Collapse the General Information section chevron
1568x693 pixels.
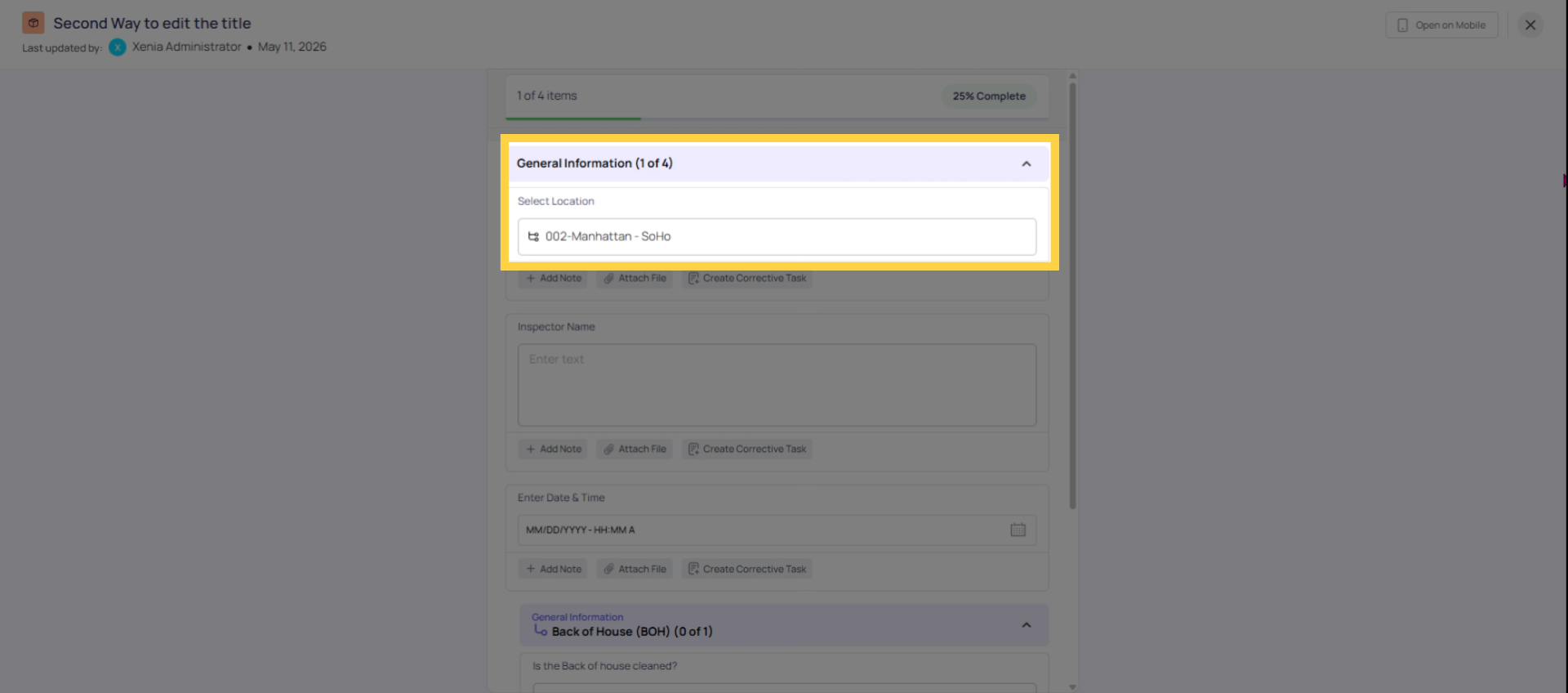(x=1027, y=164)
